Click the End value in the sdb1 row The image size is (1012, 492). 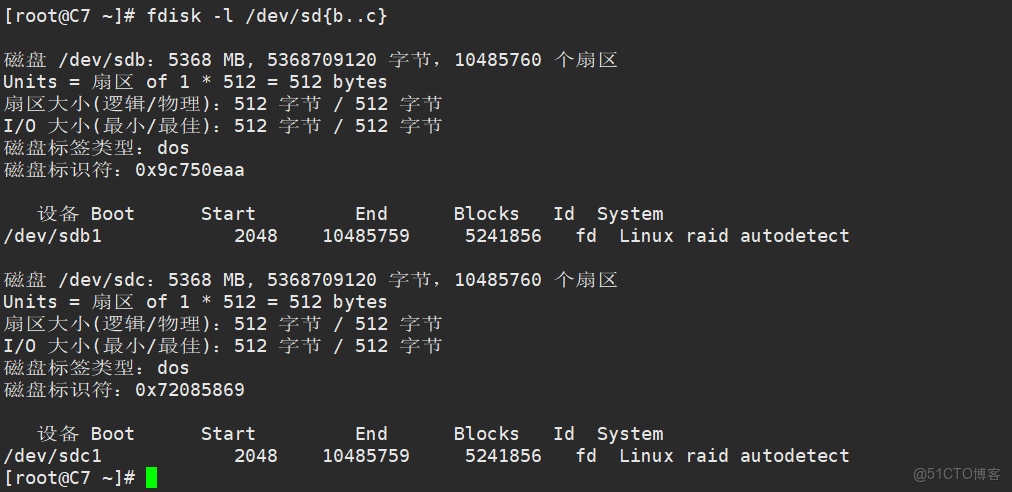tap(365, 236)
